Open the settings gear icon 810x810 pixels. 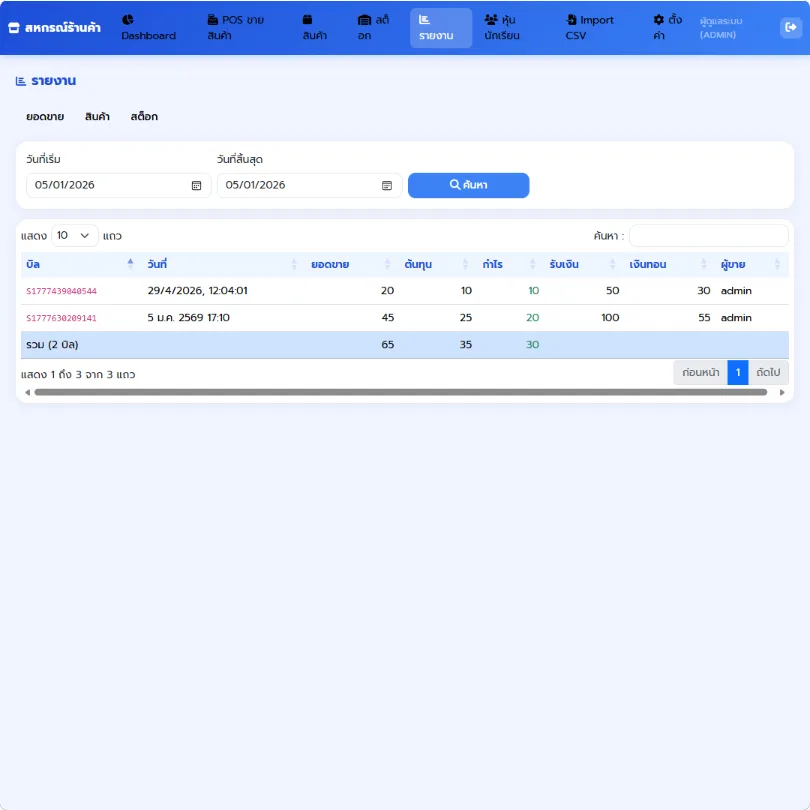tap(659, 20)
